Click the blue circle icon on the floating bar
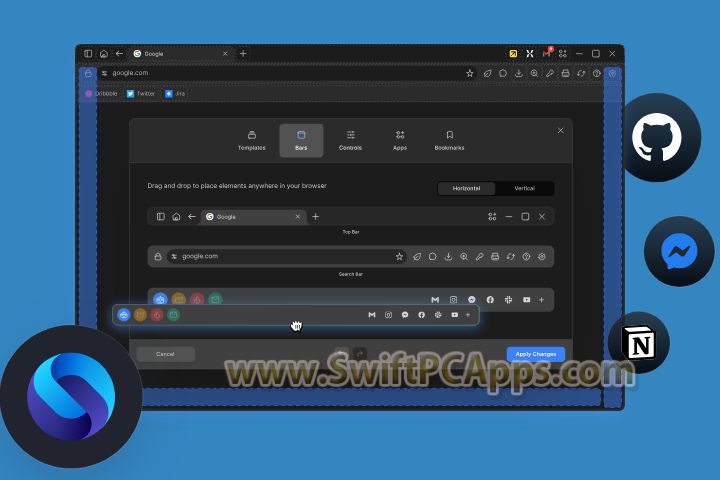720x480 pixels. pos(124,315)
